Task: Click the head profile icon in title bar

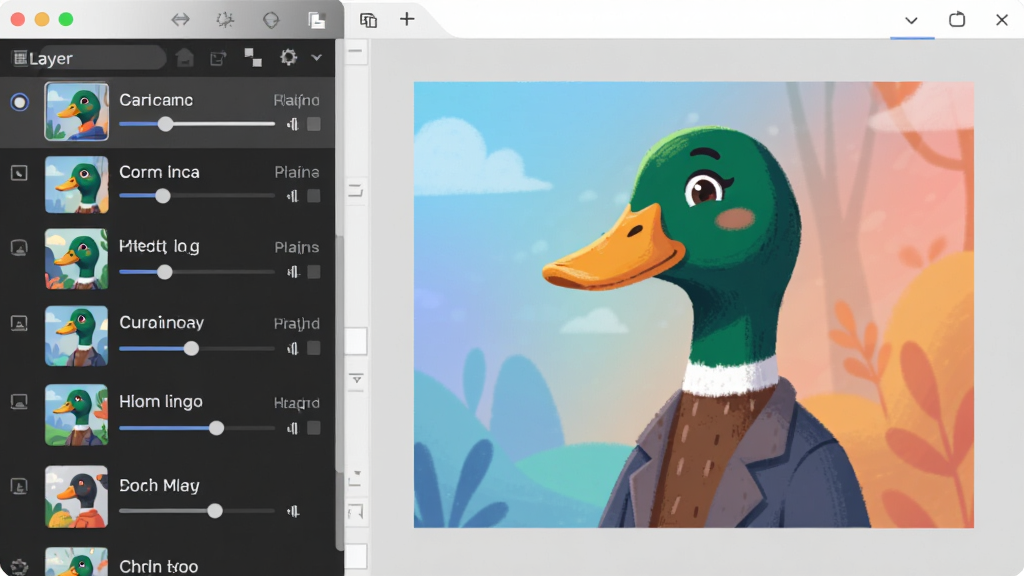Action: coord(271,20)
